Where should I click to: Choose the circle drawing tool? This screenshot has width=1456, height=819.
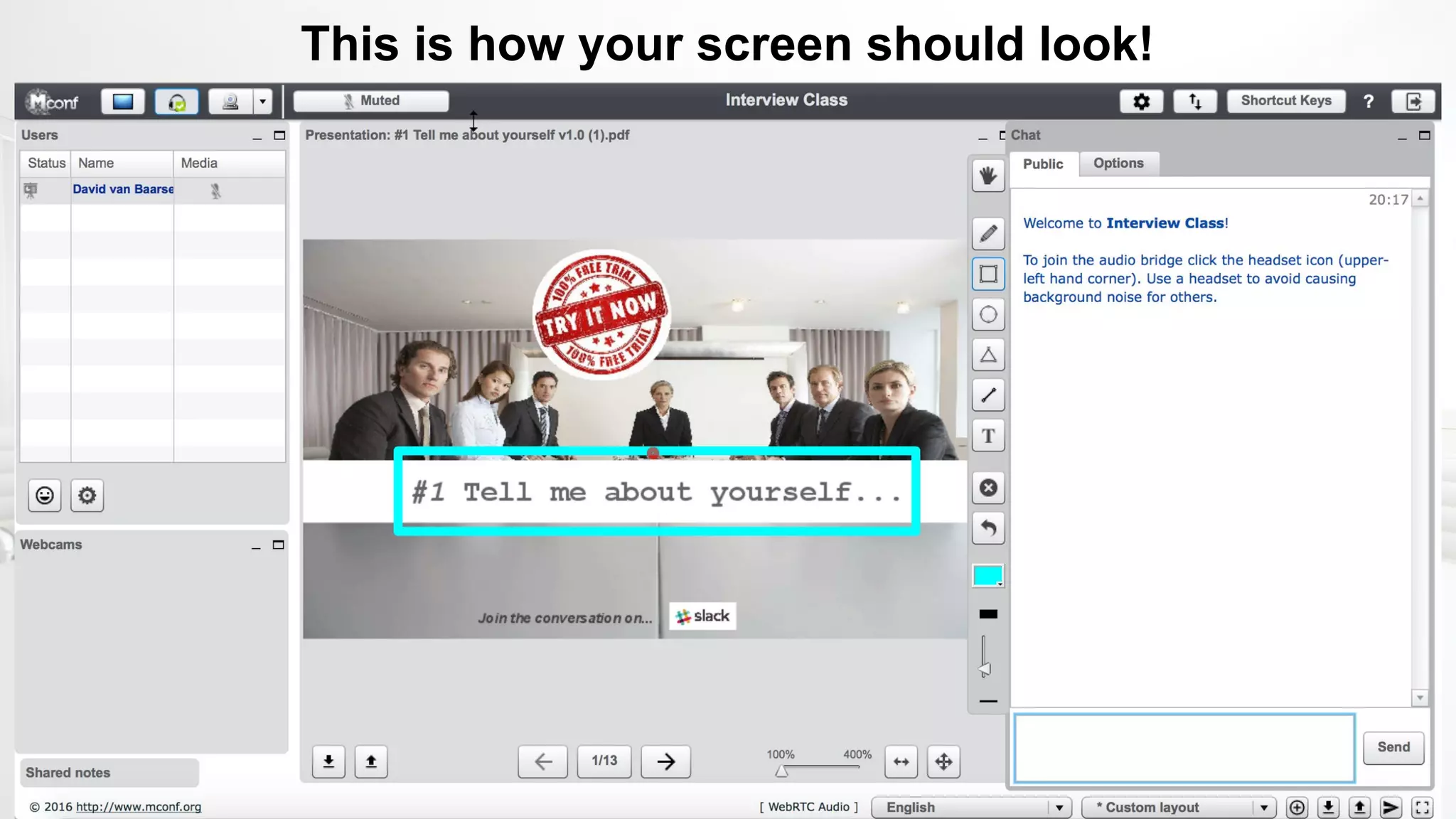(988, 315)
